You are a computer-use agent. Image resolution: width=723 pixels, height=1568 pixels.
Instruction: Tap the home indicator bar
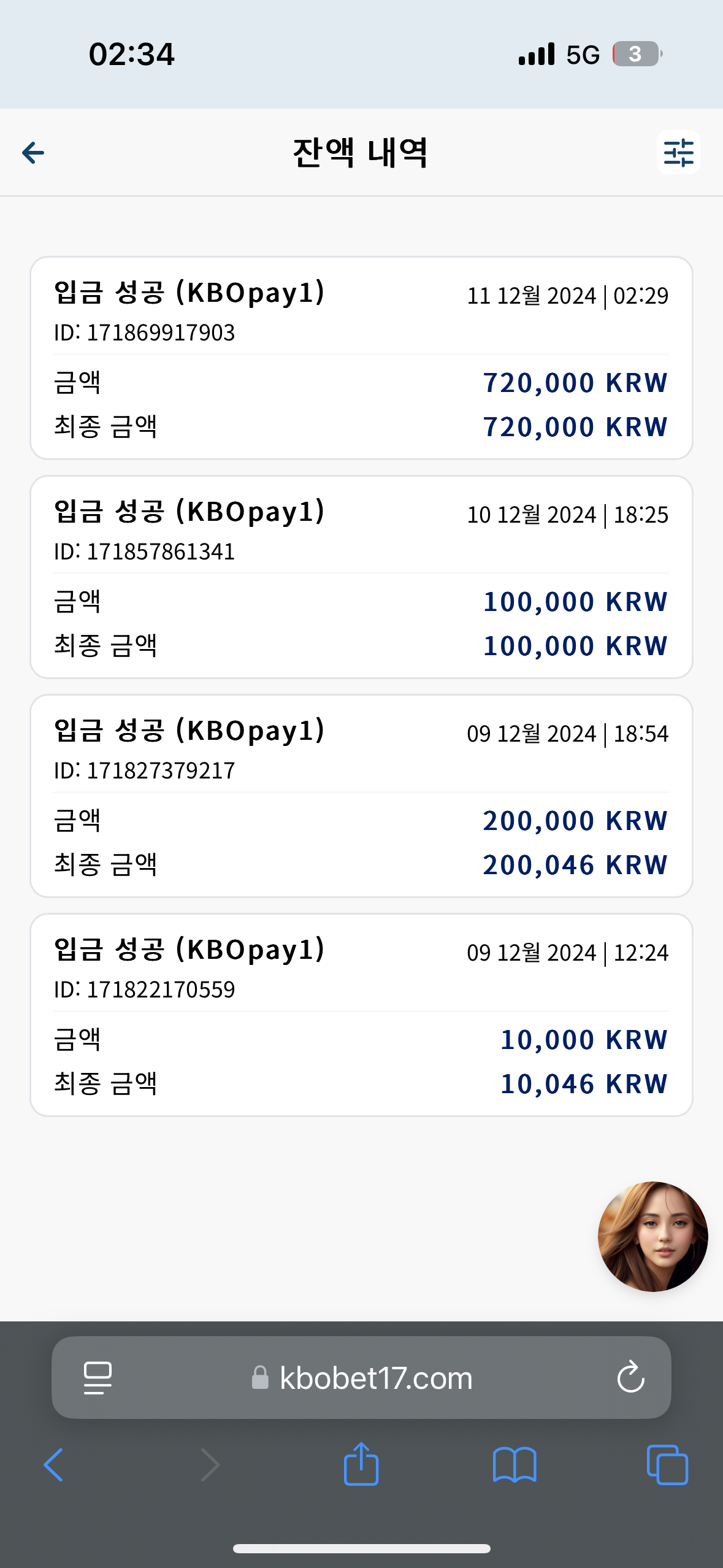click(361, 1548)
